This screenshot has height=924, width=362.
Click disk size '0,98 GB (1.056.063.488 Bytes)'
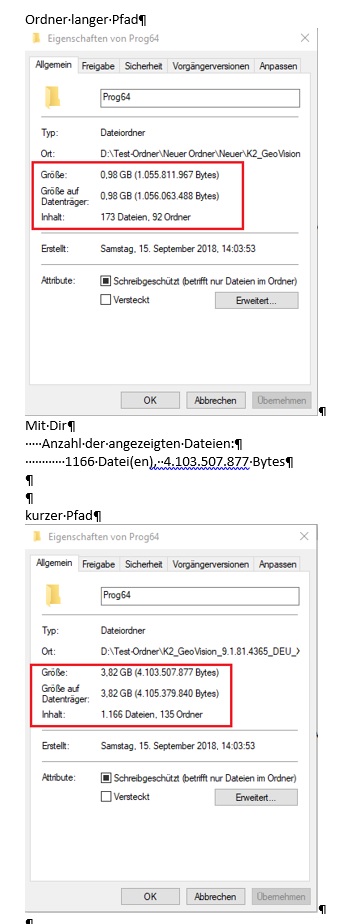[160, 195]
